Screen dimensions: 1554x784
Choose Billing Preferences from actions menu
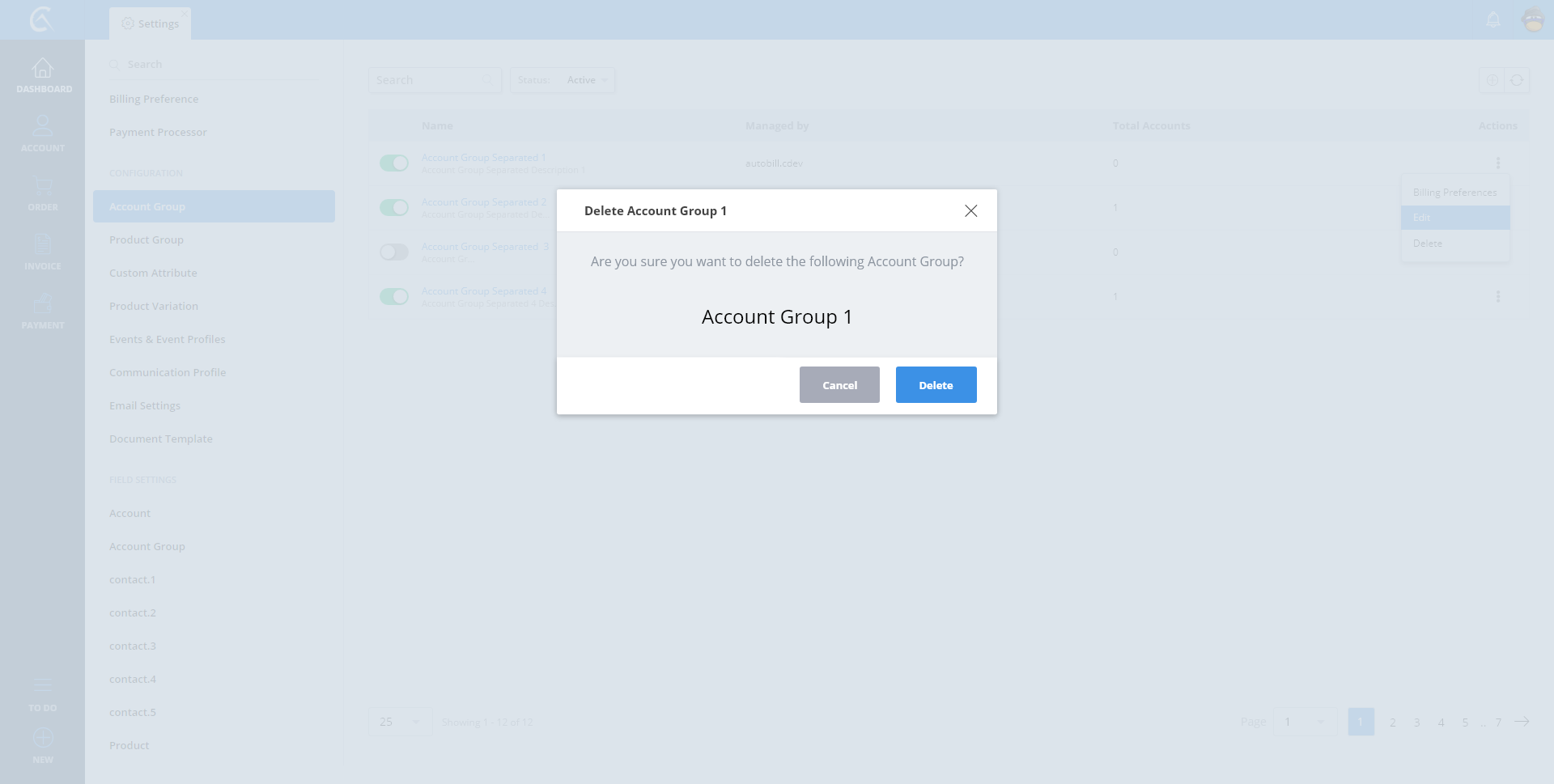point(1454,193)
